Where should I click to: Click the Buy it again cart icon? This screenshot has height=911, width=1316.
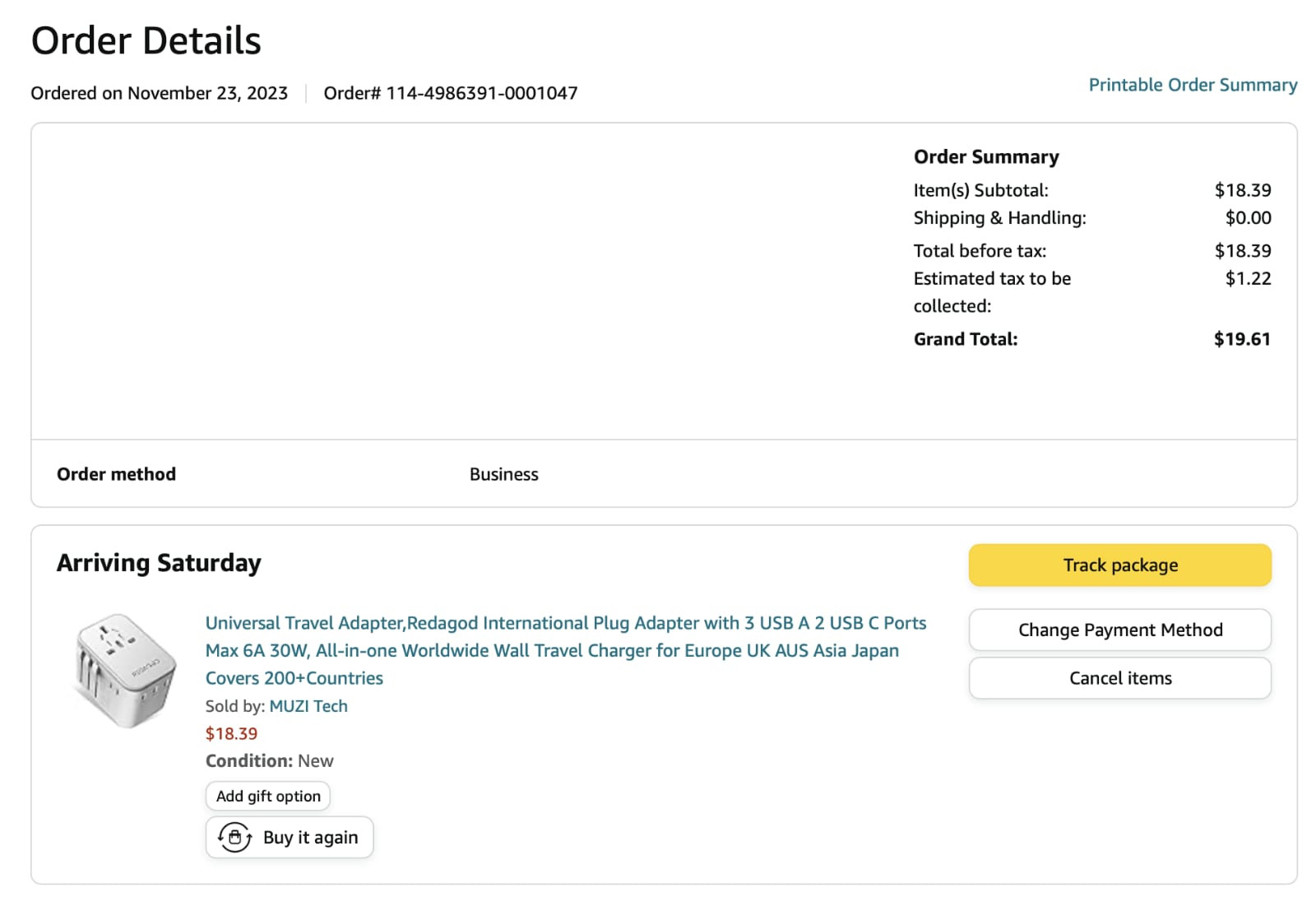pos(234,837)
